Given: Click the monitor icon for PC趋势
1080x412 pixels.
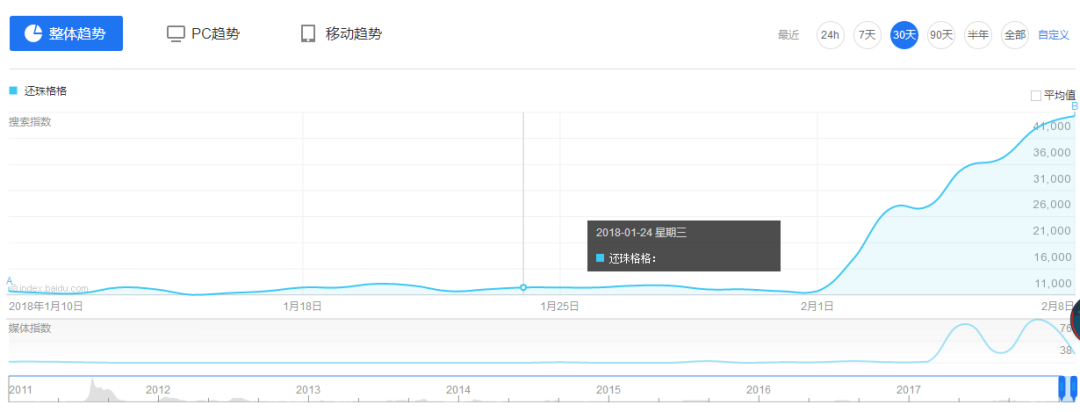Looking at the screenshot, I should (x=176, y=33).
